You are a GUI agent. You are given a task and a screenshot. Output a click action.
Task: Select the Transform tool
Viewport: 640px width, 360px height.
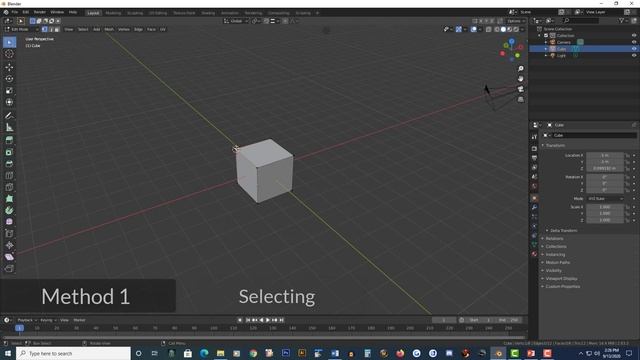click(x=9, y=102)
